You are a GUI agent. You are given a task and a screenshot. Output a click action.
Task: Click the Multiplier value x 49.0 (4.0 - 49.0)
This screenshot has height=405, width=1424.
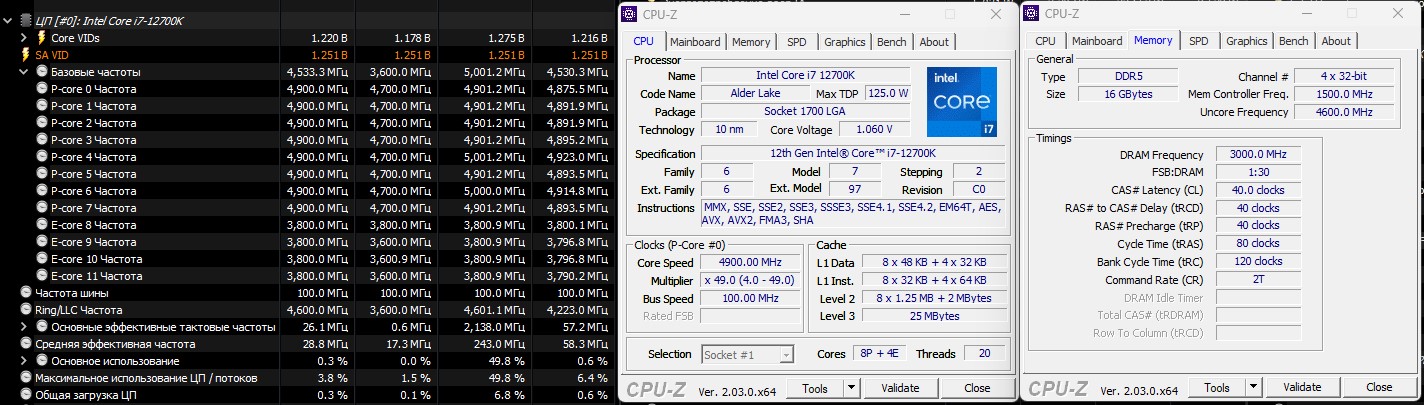(751, 281)
